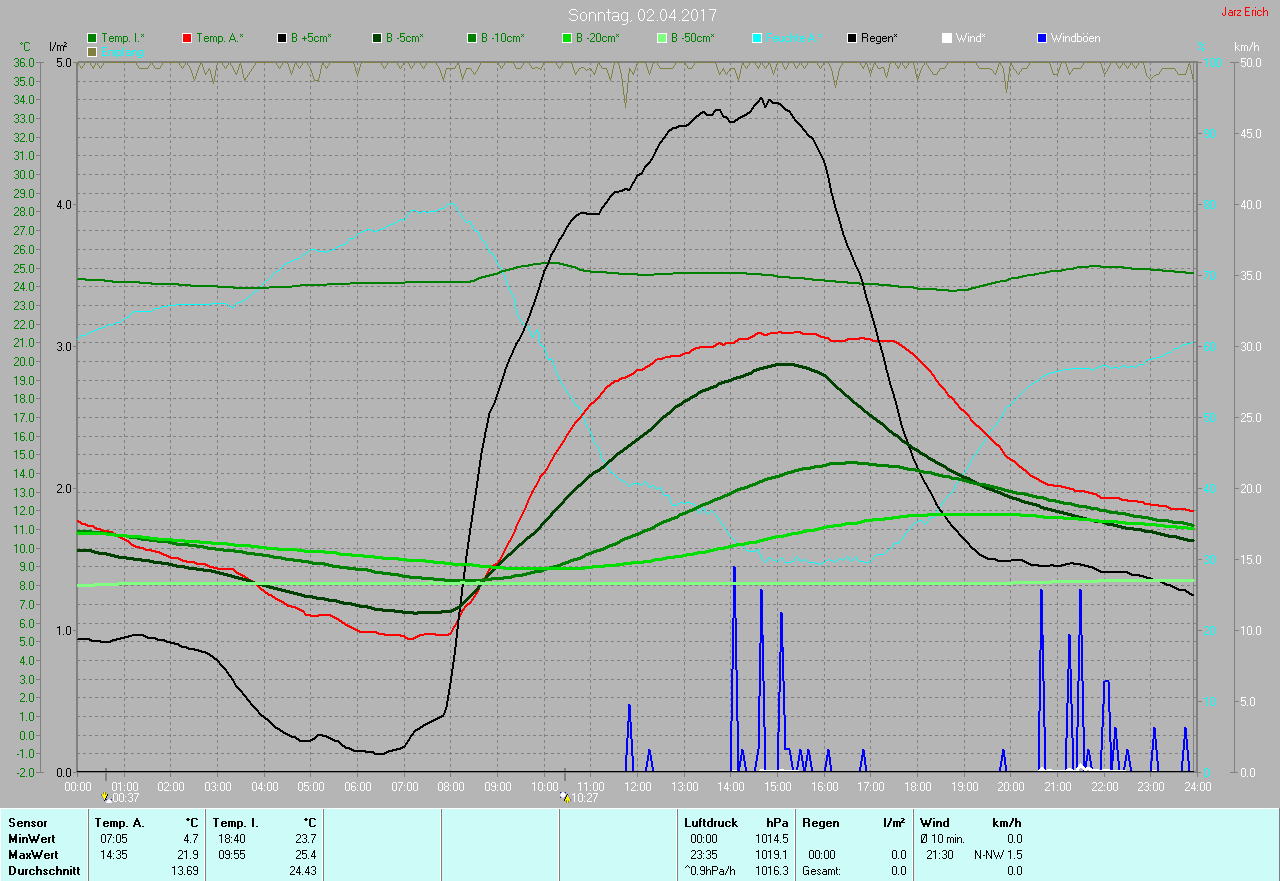Toggle the B +5cm series label
1280x881 pixels.
pyautogui.click(x=311, y=38)
